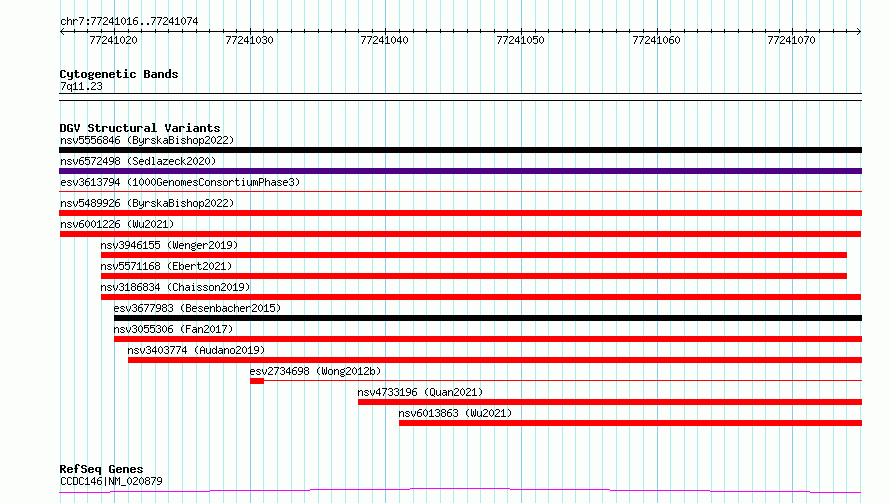Open variant nsv5489926 (ByrskaBishop2022) label
Screen dimensions: 890x503
click(x=147, y=203)
